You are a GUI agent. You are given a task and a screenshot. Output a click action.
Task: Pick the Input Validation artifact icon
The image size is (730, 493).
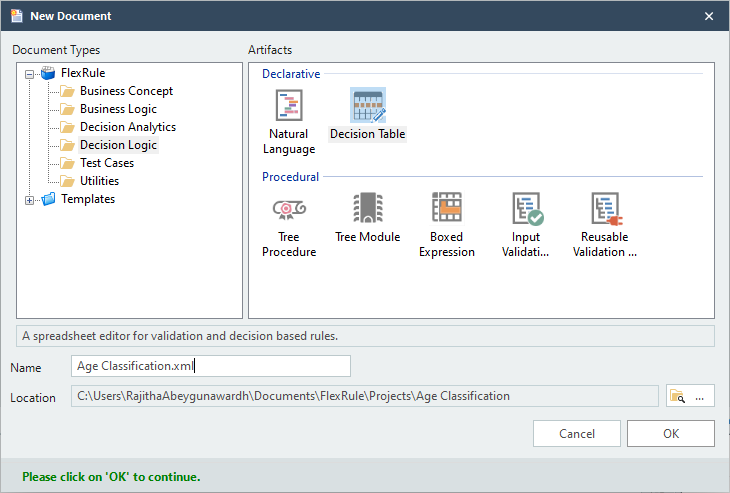(527, 209)
